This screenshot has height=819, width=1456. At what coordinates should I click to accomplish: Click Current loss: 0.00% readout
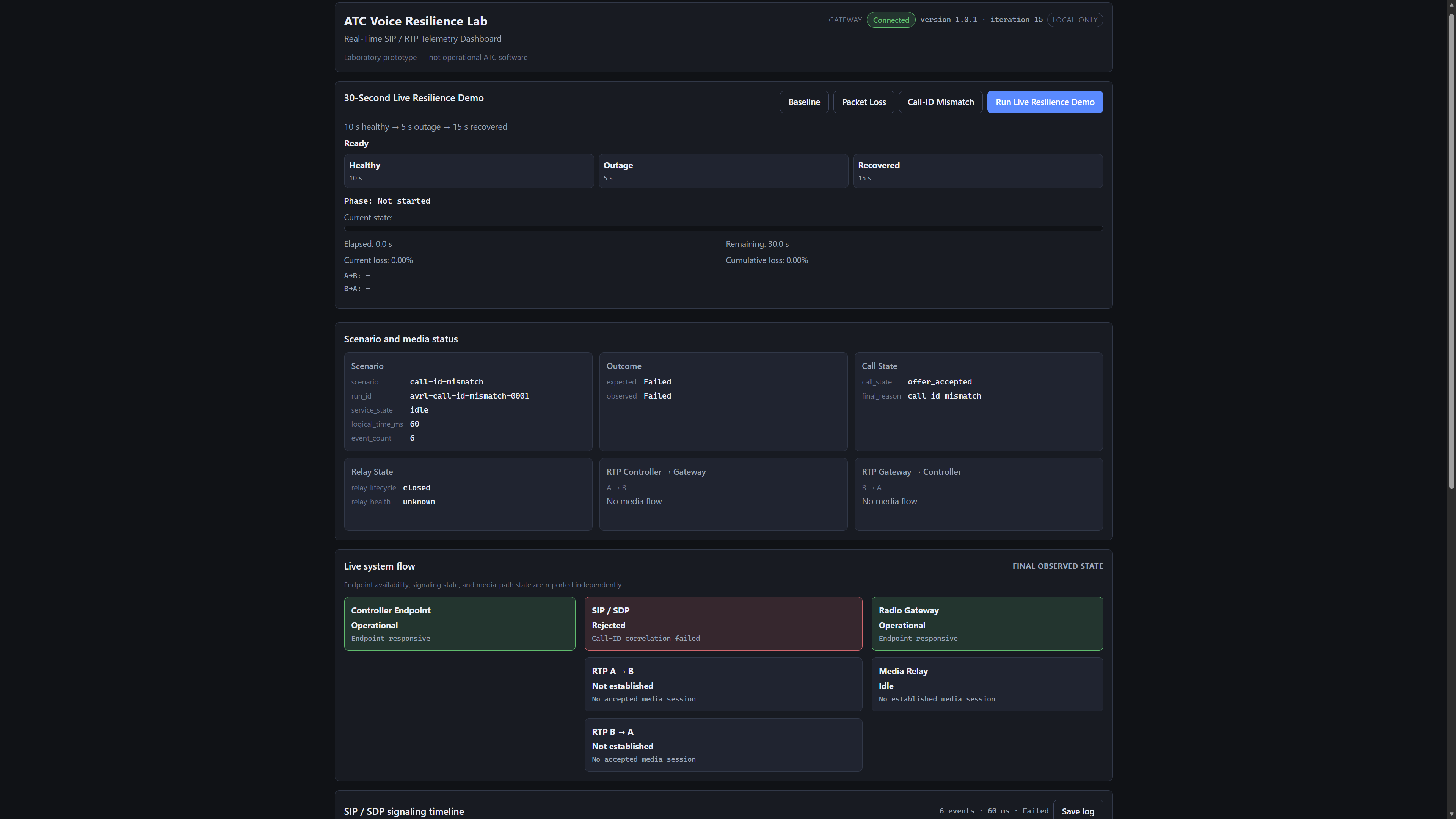(378, 260)
